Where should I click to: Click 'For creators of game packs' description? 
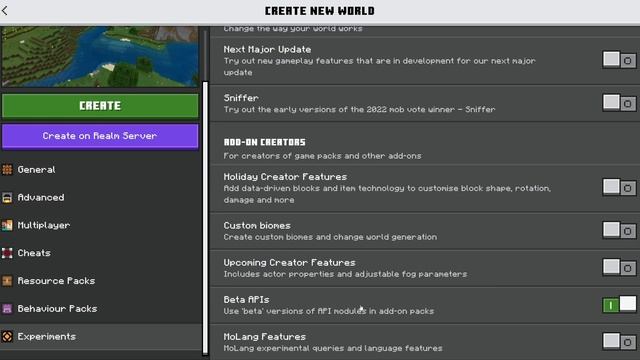click(x=322, y=156)
